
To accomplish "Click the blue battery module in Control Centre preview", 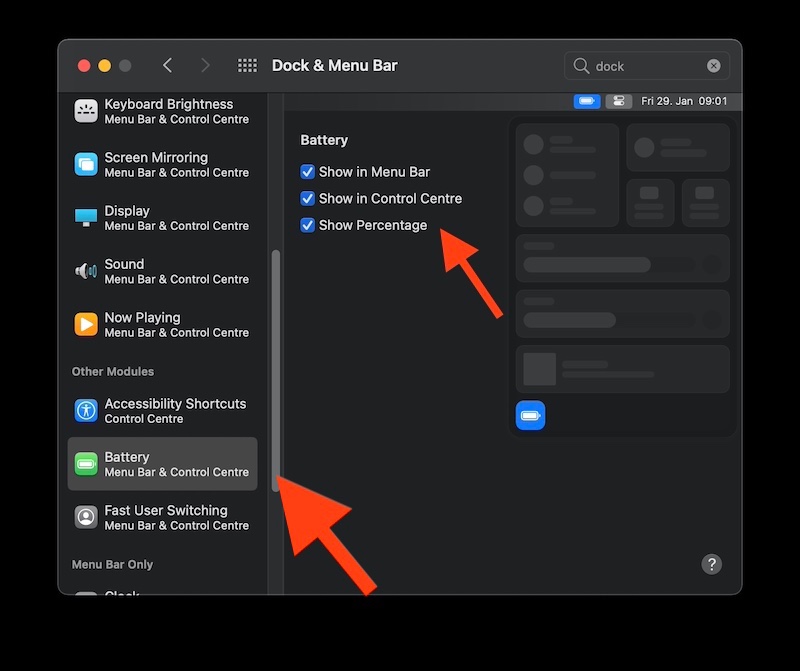I will pyautogui.click(x=530, y=415).
